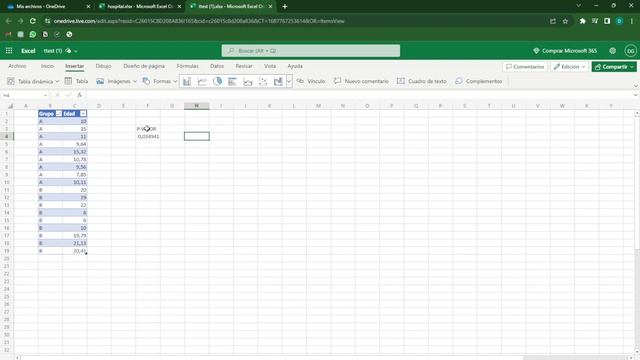Insert a pie chart
Image resolution: width=640 pixels, height=360 pixels.
217,81
